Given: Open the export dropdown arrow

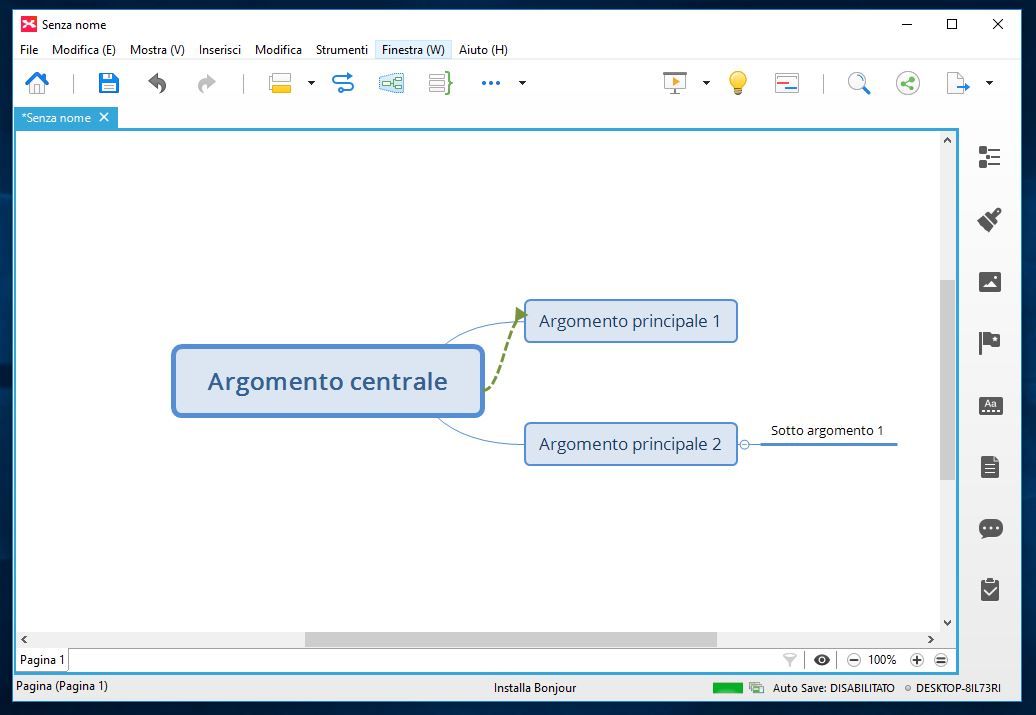Looking at the screenshot, I should pyautogui.click(x=989, y=83).
